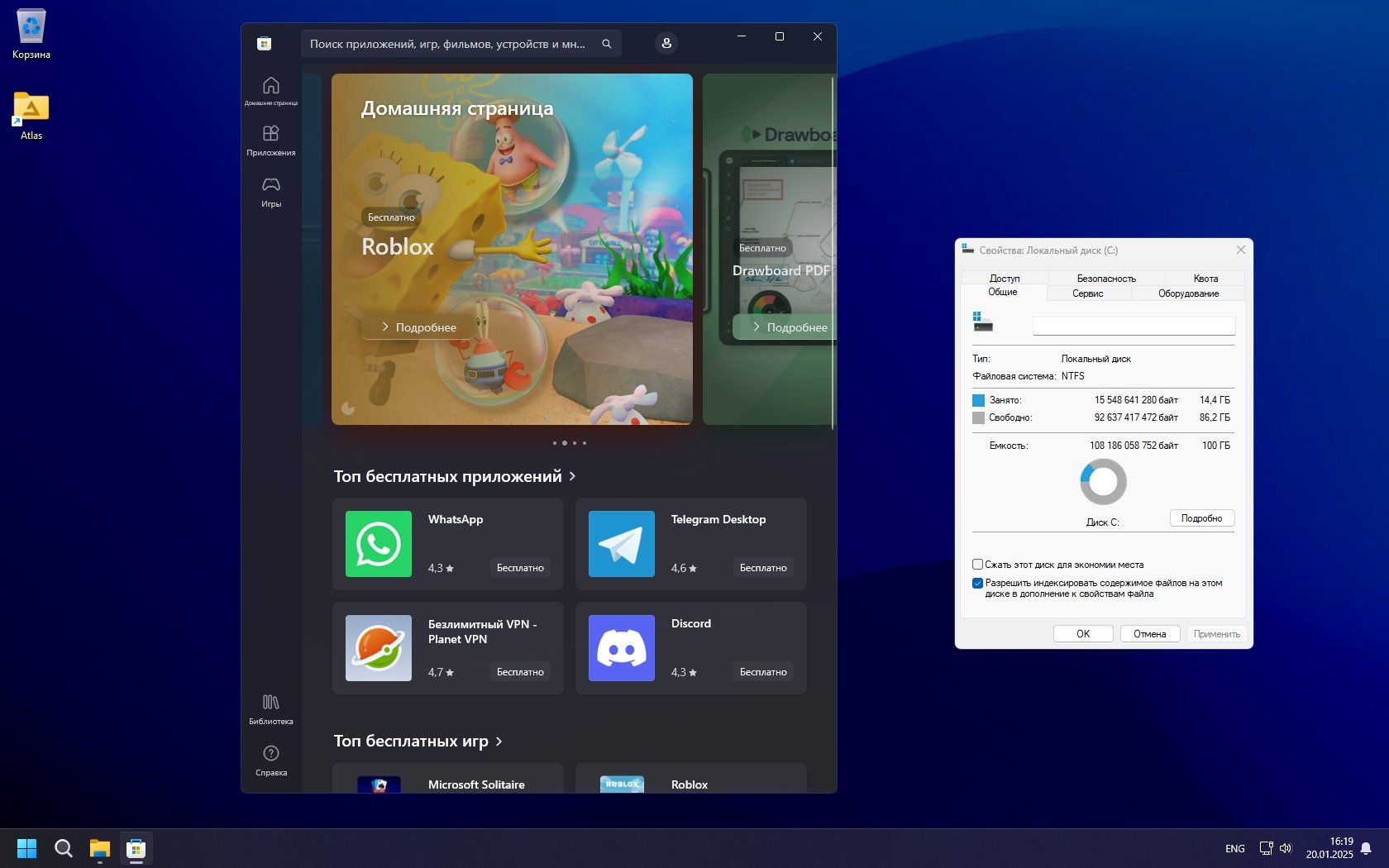The height and width of the screenshot is (868, 1389).
Task: Switch to the Безопасность tab
Action: pyautogui.click(x=1105, y=279)
